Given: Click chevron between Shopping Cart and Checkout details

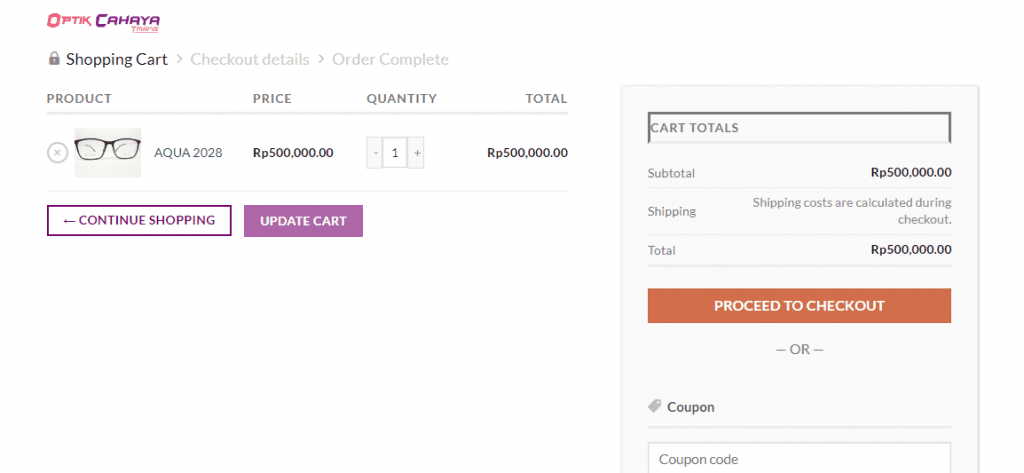Looking at the screenshot, I should (x=179, y=60).
